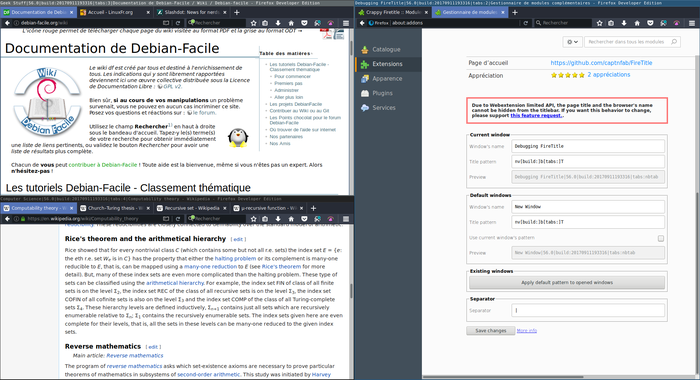Screen dimensions: 700x380
Task: Show Wikipedia site security padlock info
Action: coord(23,219)
